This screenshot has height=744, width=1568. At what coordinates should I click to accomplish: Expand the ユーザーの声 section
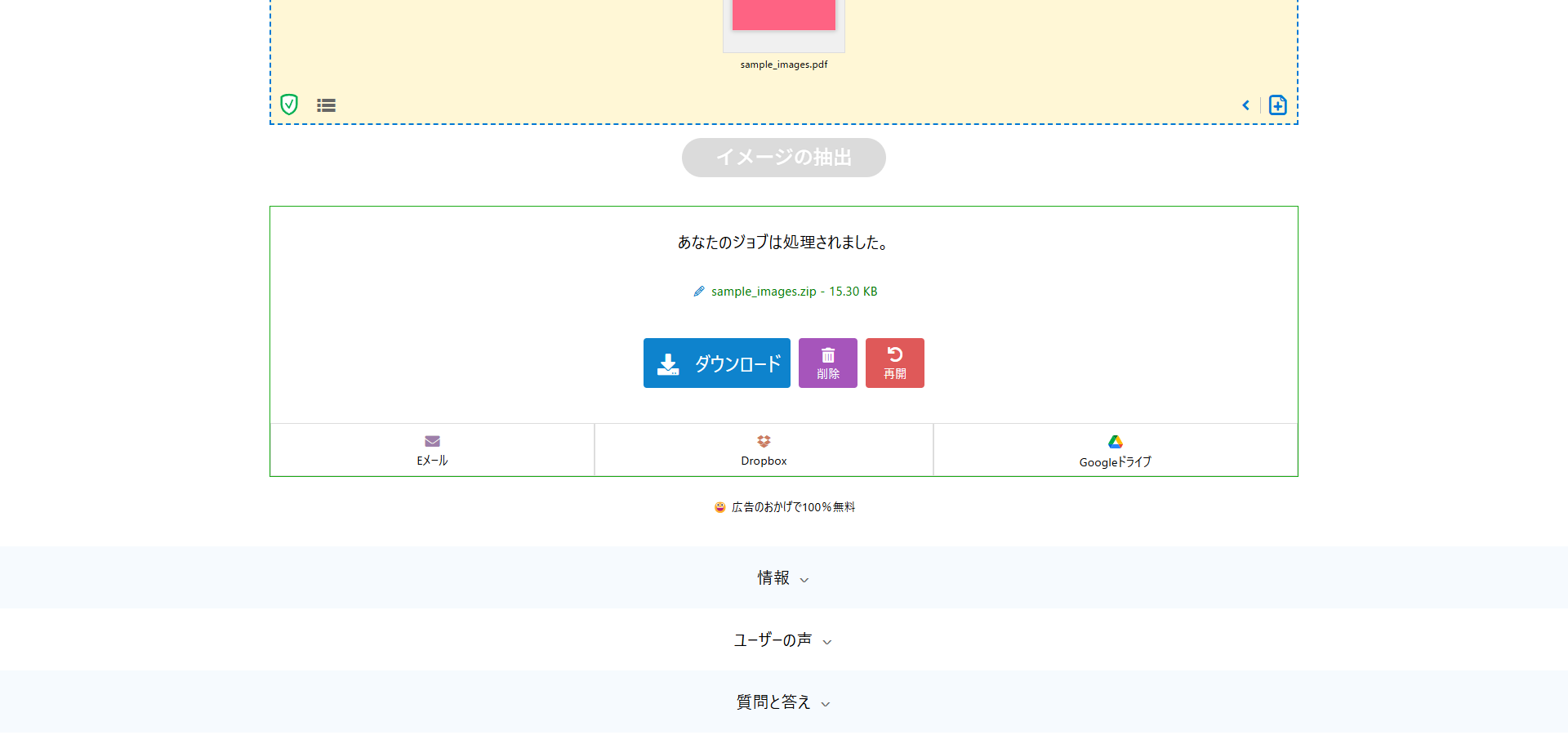coord(784,640)
